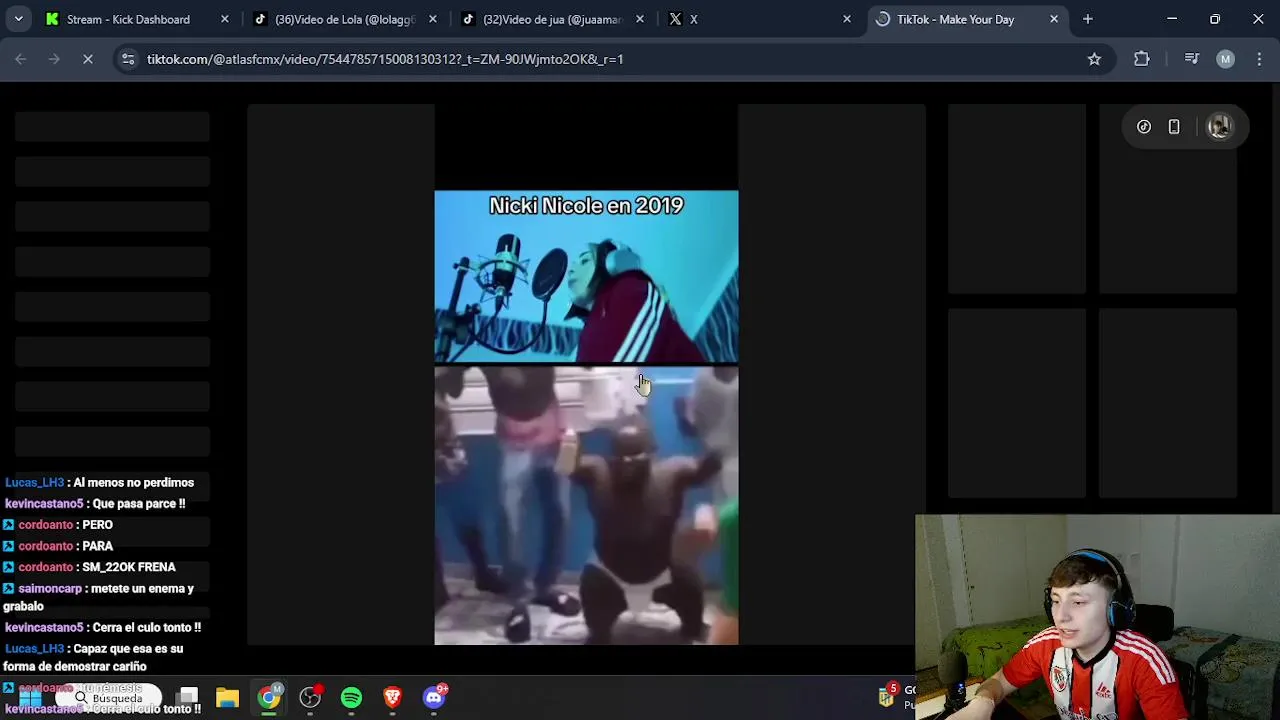
Task: Open the site information icon in address bar
Action: pos(128,59)
